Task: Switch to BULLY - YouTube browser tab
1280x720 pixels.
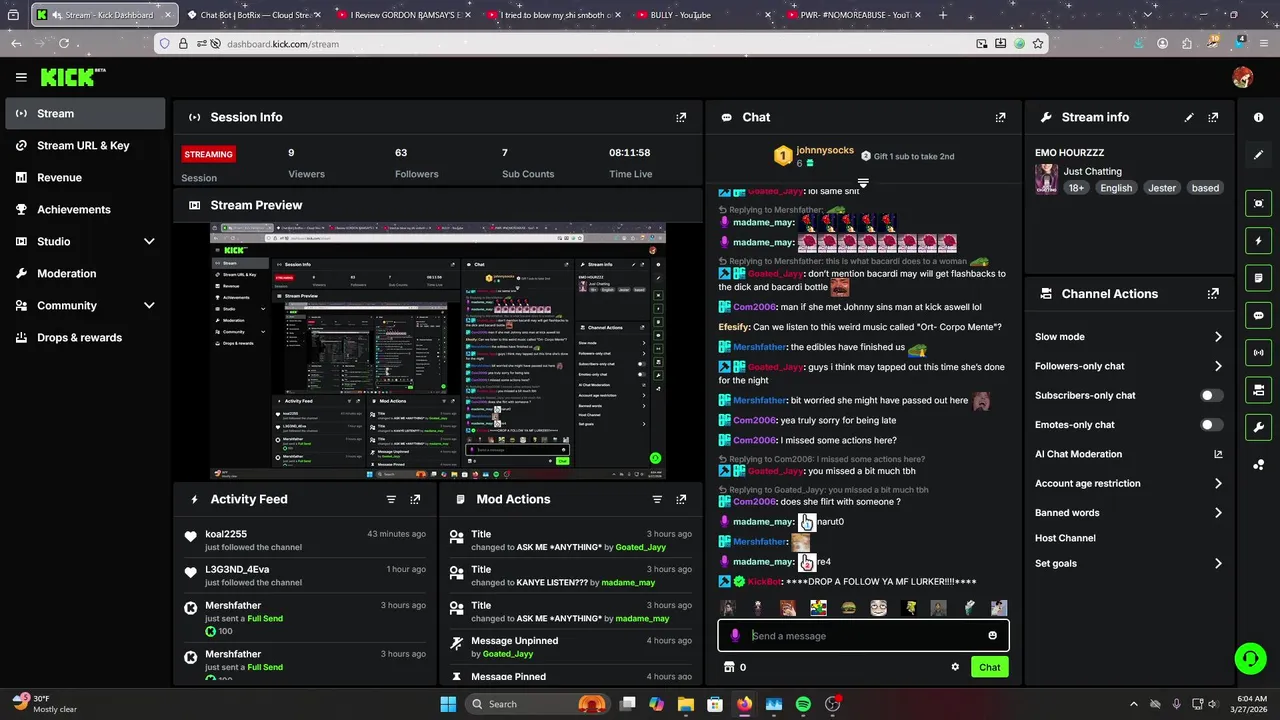Action: [700, 15]
